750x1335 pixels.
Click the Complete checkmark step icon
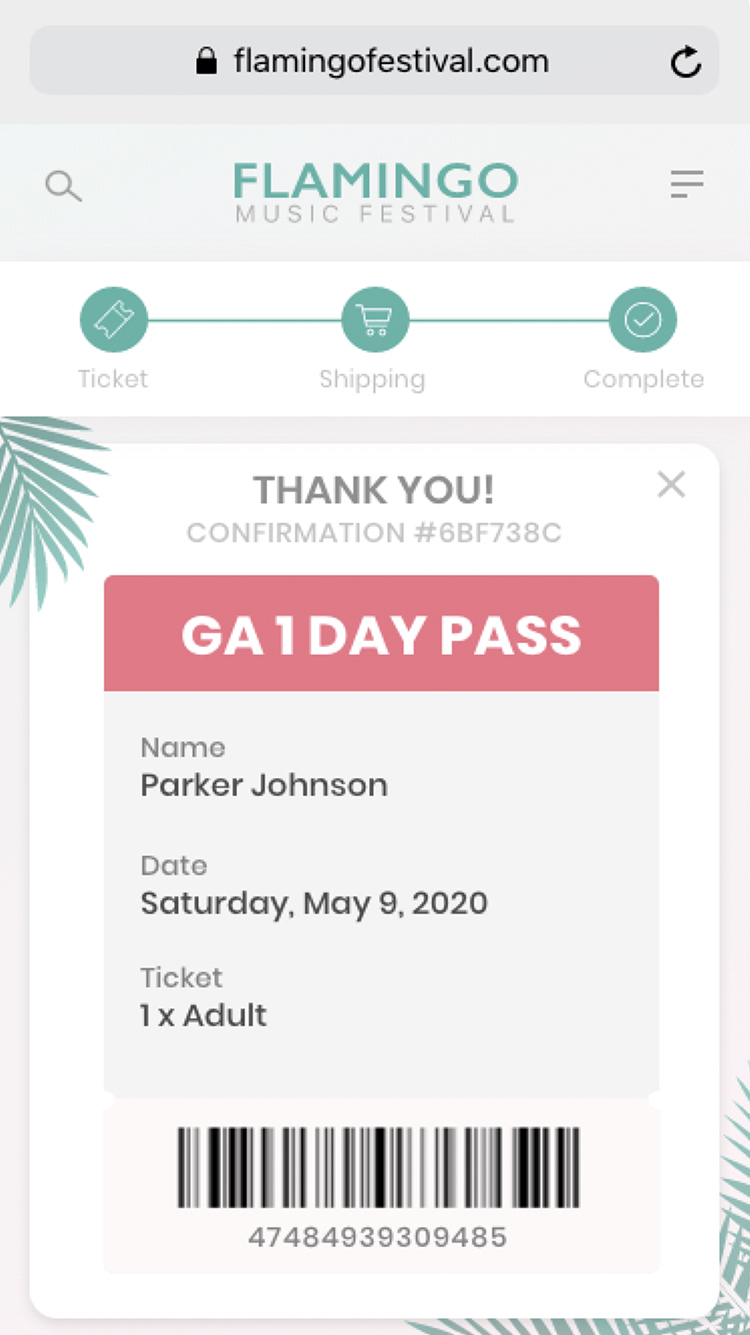(x=643, y=321)
